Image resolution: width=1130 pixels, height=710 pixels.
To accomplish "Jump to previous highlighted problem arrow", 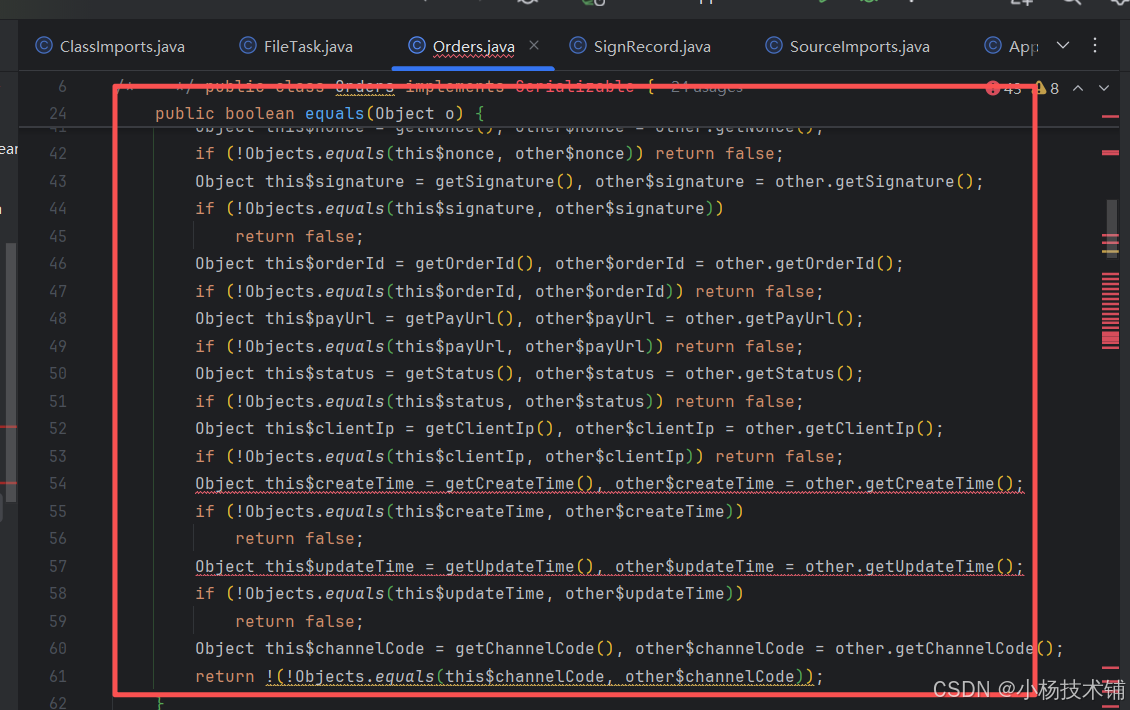I will pyautogui.click(x=1078, y=88).
